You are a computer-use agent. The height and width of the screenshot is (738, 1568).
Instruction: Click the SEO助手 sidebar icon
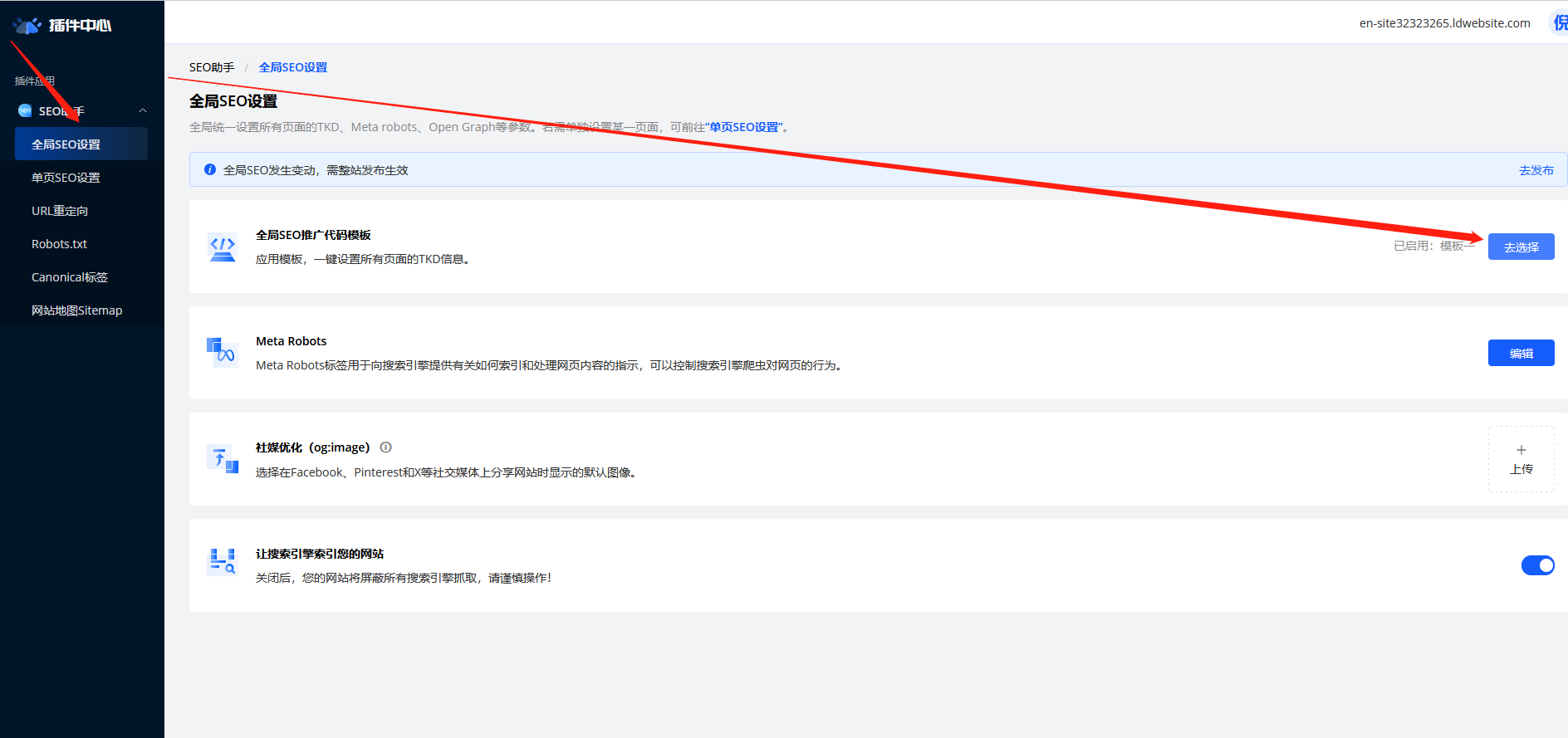pos(25,111)
